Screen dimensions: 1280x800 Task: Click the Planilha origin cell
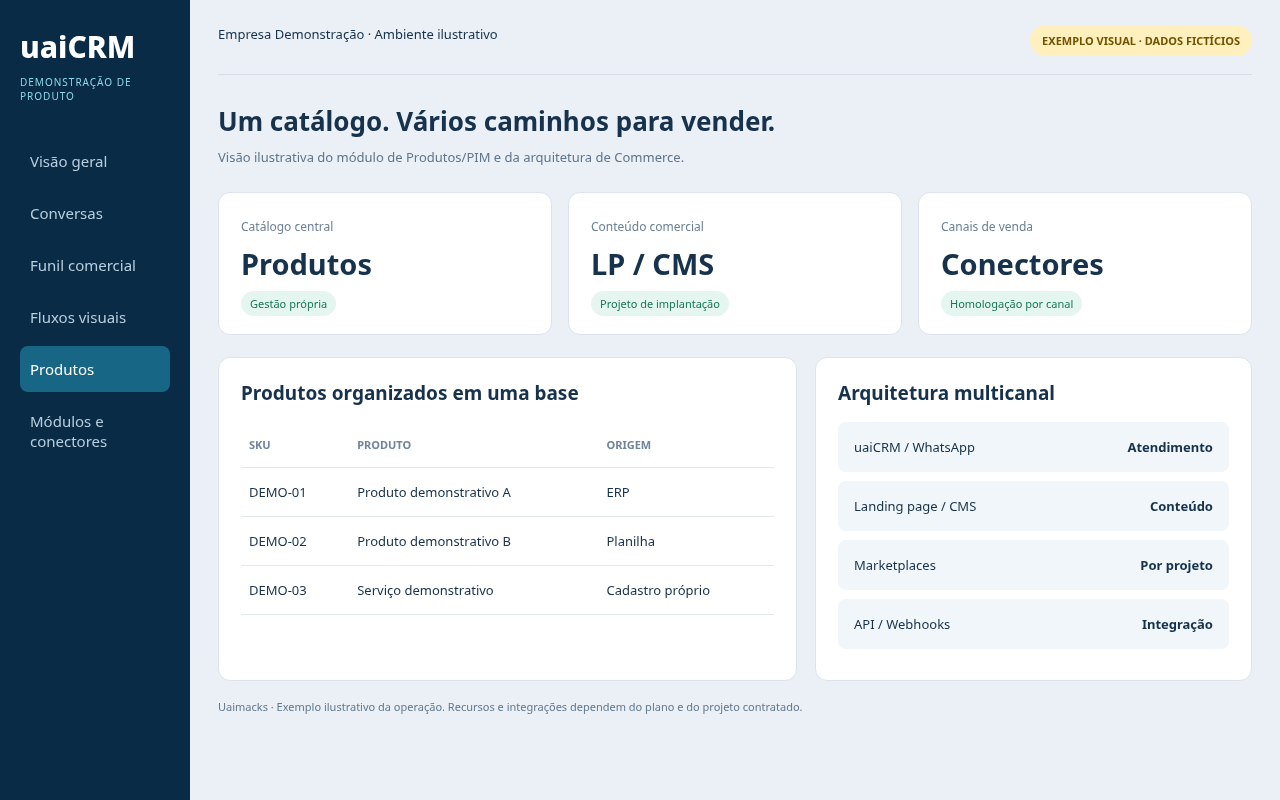[x=631, y=541]
